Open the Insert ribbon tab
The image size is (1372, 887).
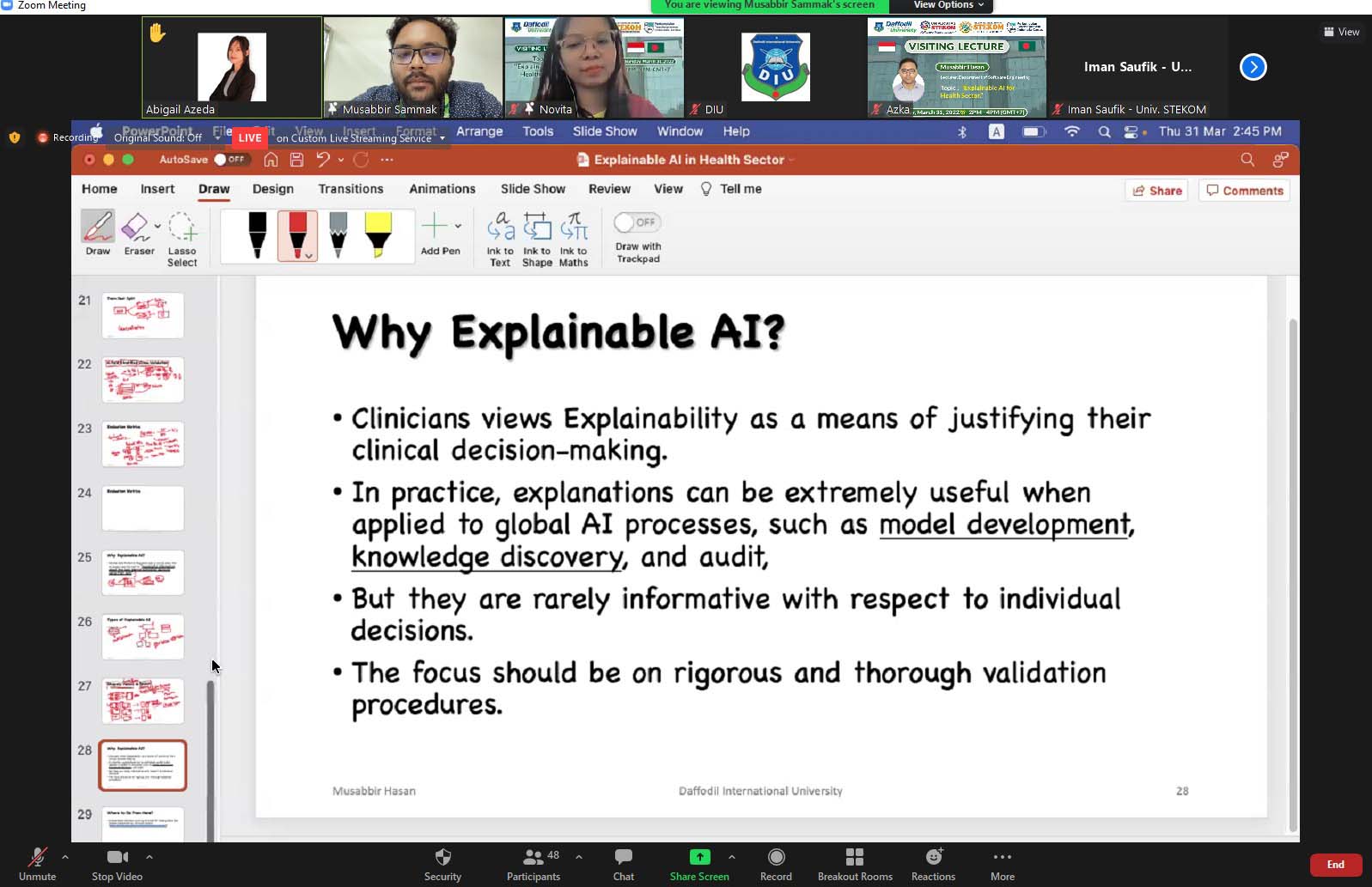click(x=157, y=189)
